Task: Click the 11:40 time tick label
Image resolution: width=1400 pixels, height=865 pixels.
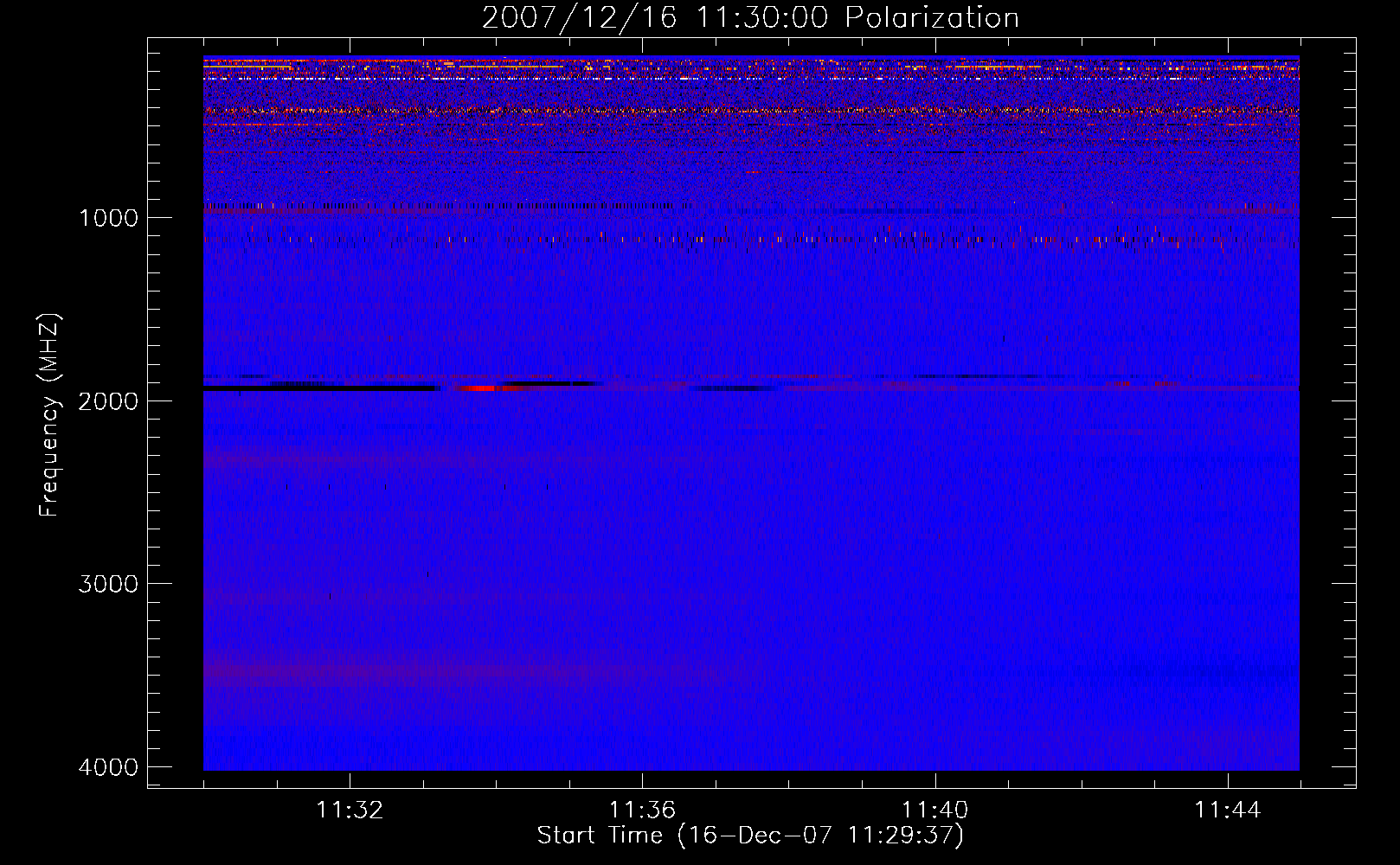Action: click(x=935, y=811)
